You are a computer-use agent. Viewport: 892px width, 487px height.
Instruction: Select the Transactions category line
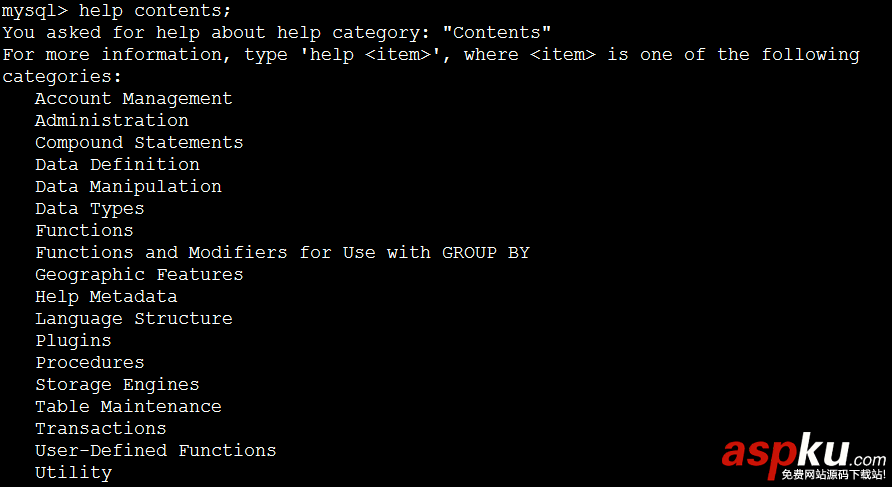click(x=100, y=428)
